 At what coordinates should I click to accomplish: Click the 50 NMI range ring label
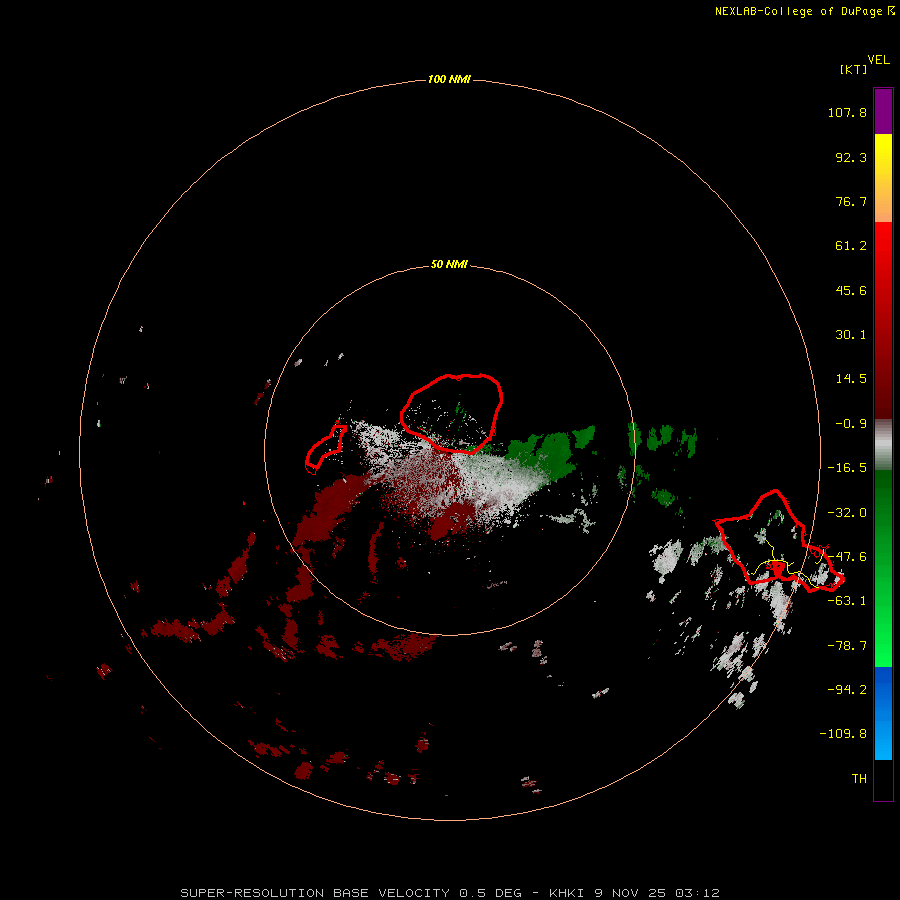tap(449, 265)
